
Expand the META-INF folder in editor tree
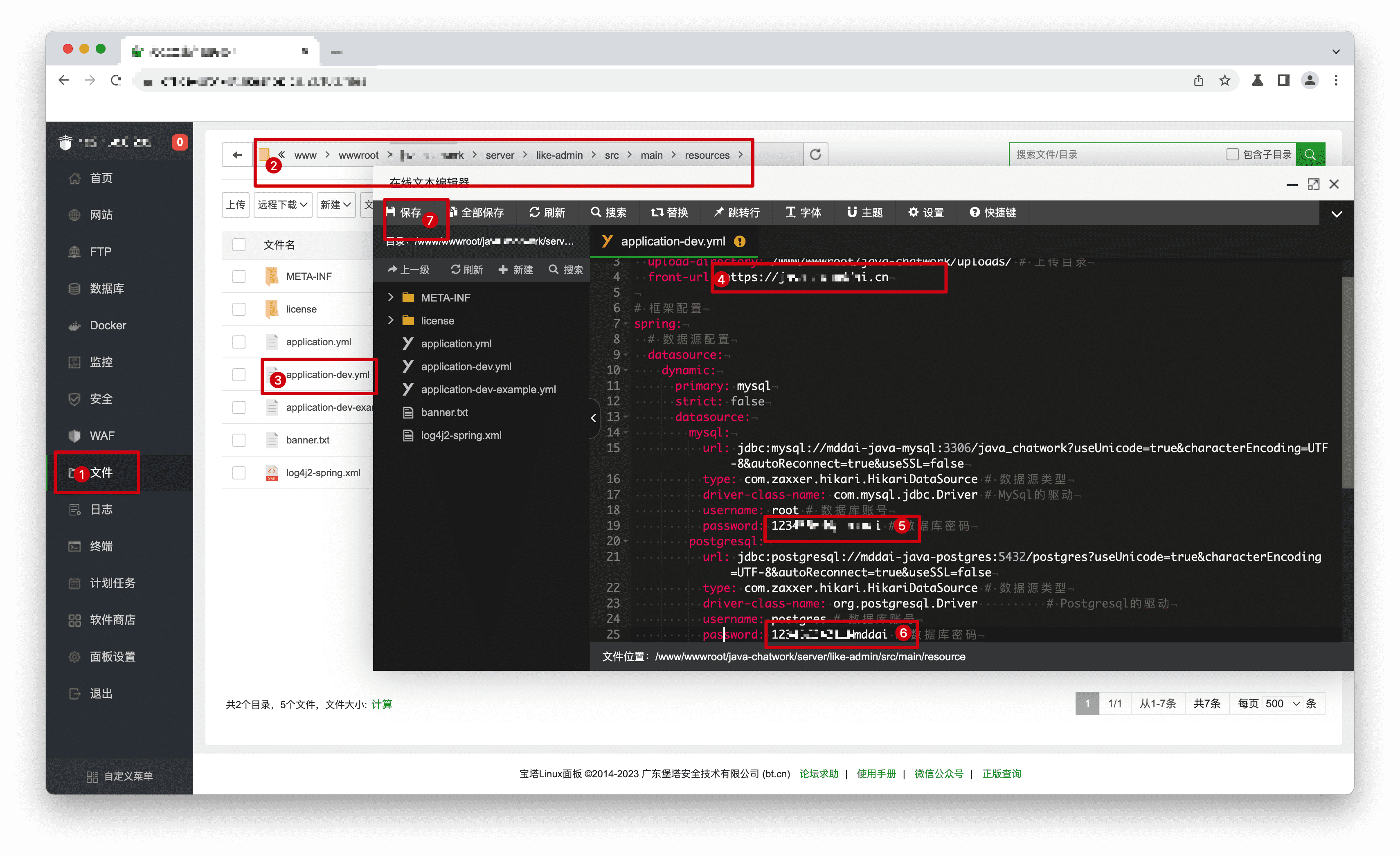(390, 297)
